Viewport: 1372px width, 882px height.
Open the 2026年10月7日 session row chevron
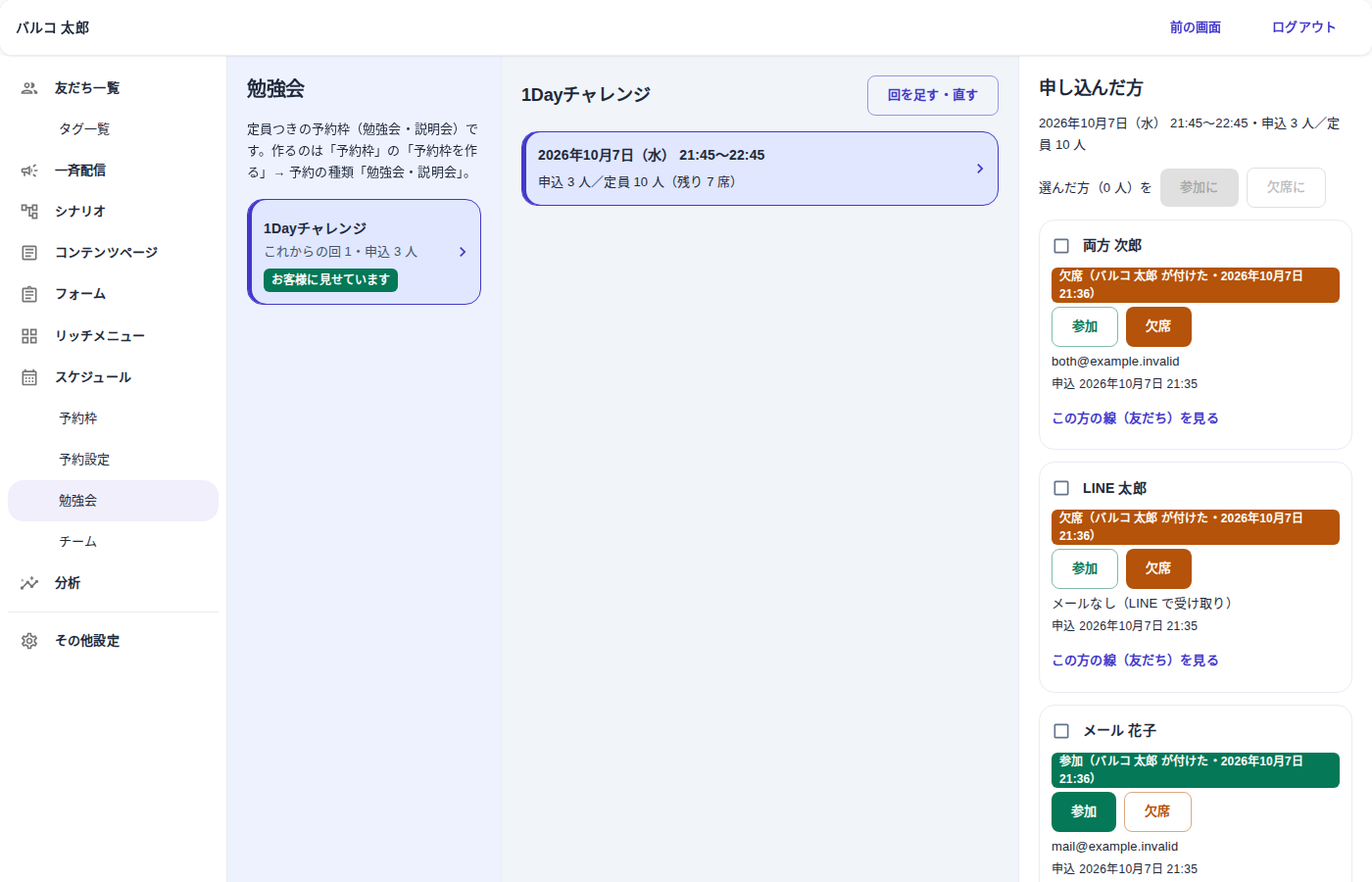(980, 169)
